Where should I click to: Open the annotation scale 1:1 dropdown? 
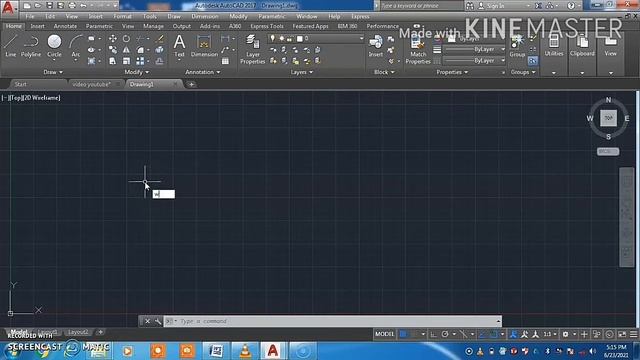coord(550,334)
